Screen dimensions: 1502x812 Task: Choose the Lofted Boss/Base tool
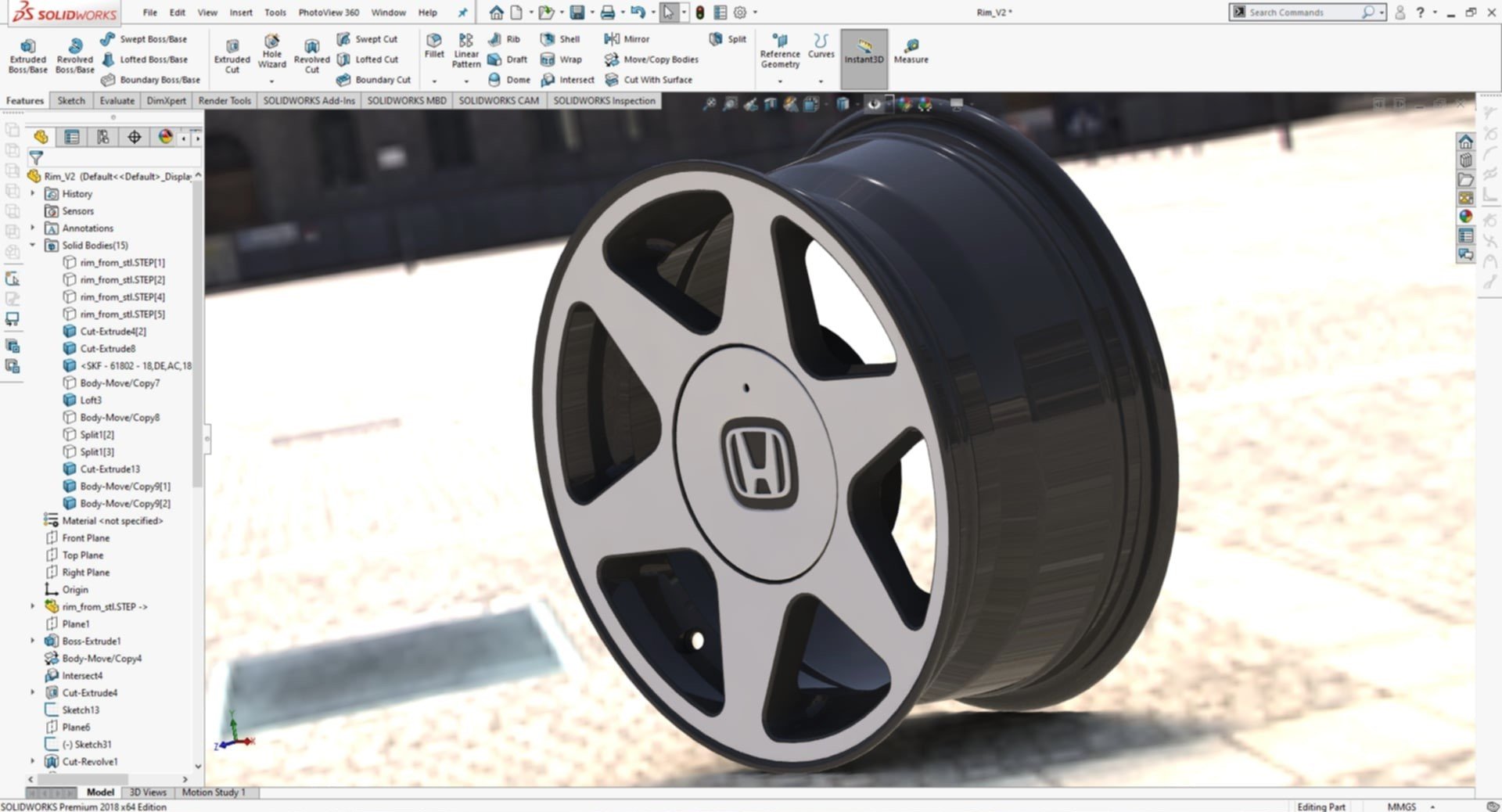[x=144, y=59]
